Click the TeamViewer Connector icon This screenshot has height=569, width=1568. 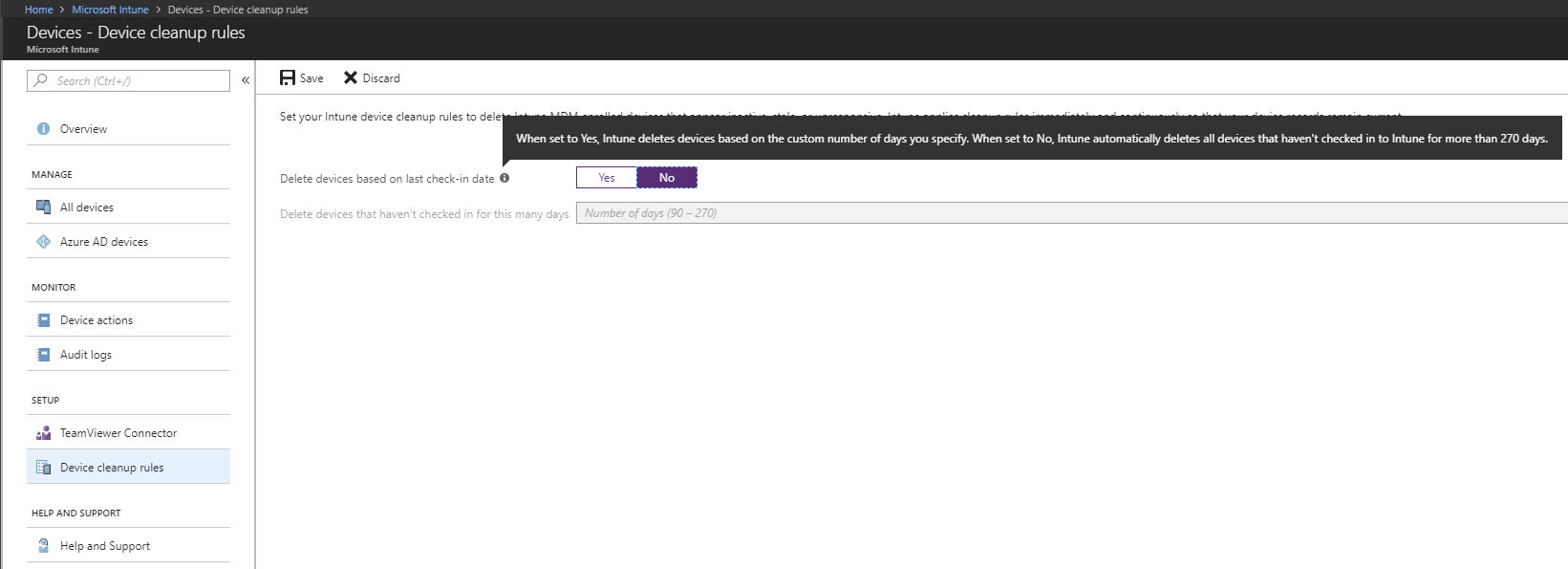pyautogui.click(x=43, y=433)
